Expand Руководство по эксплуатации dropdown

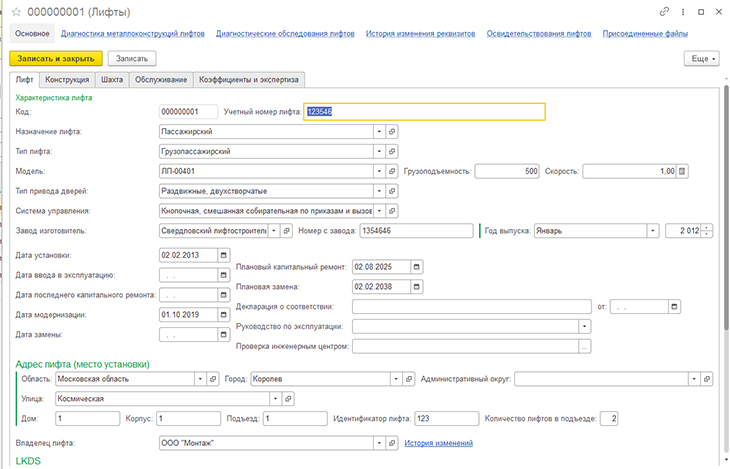[585, 326]
